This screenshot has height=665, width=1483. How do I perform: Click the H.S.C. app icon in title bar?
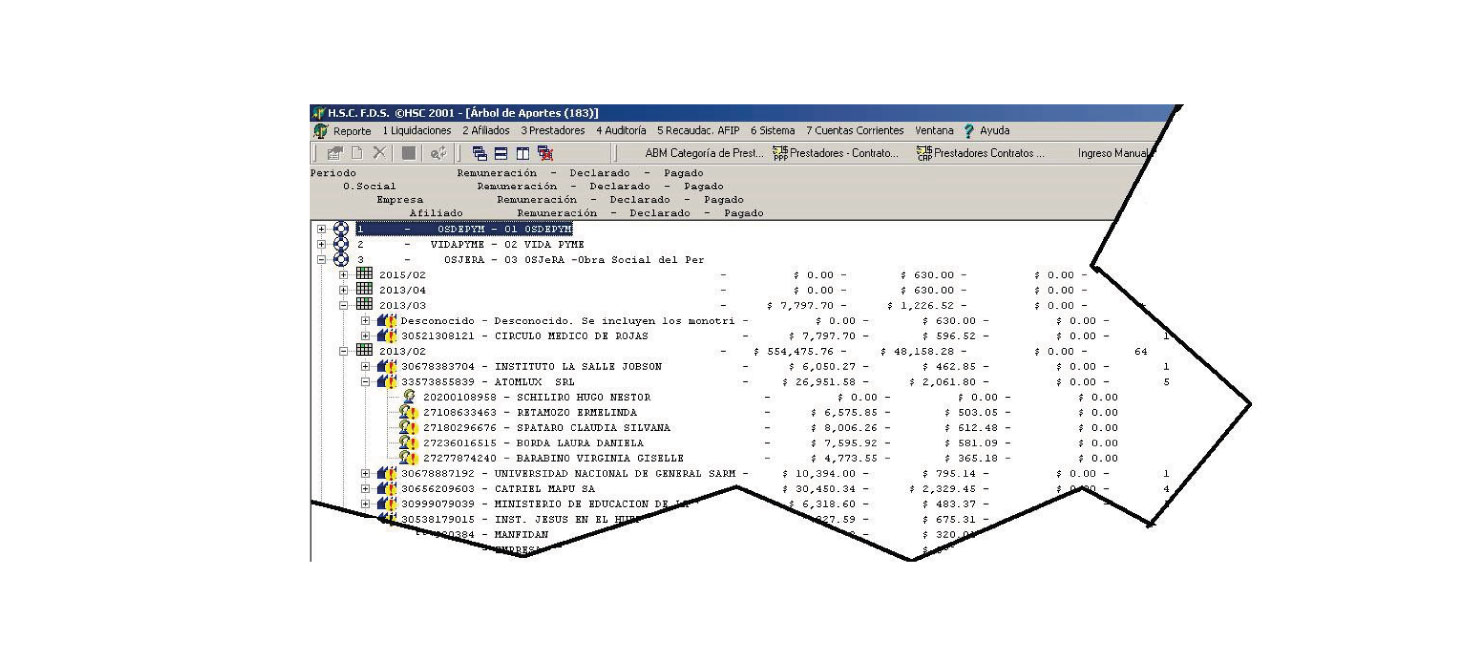click(319, 113)
